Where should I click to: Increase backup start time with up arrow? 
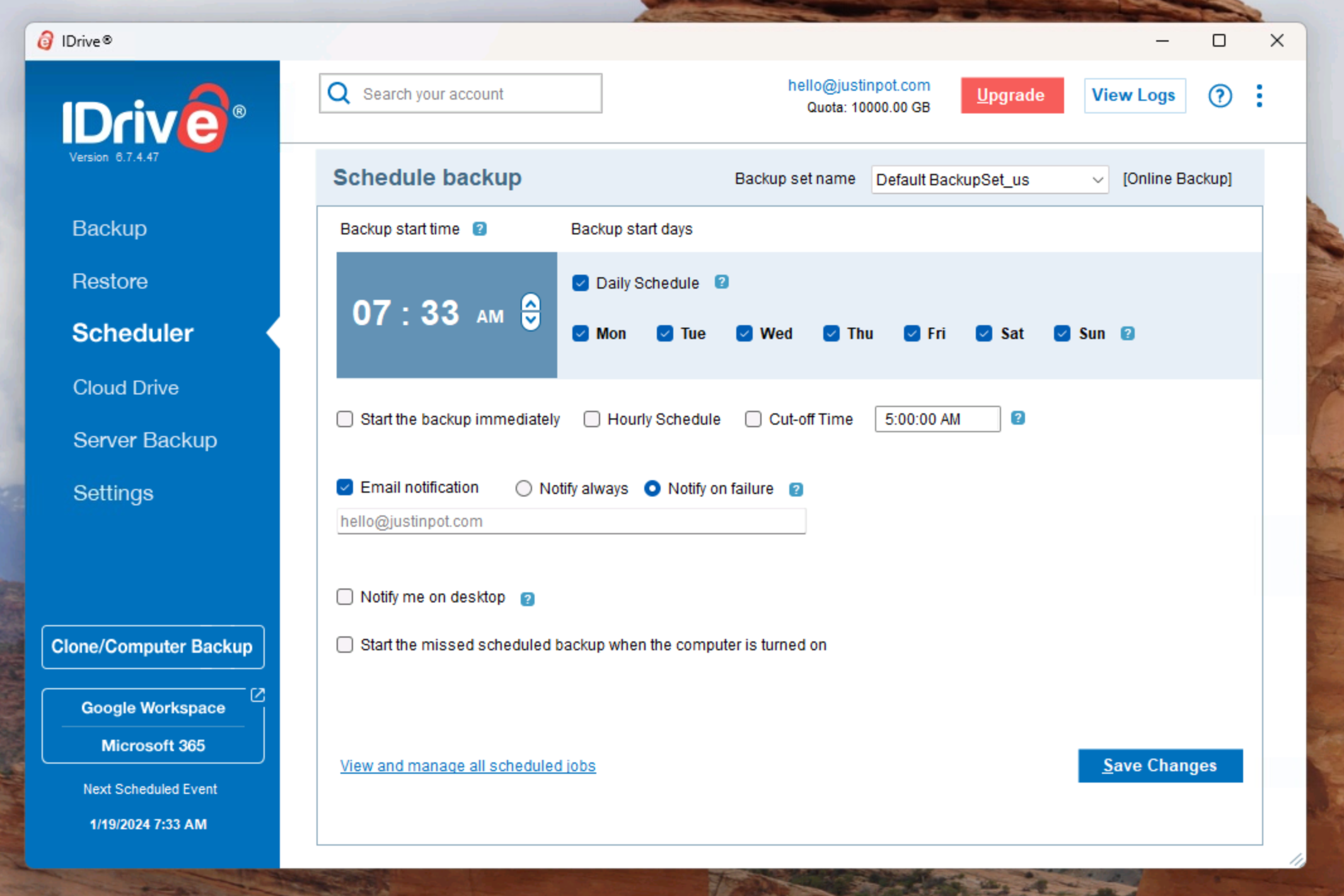[x=531, y=303]
